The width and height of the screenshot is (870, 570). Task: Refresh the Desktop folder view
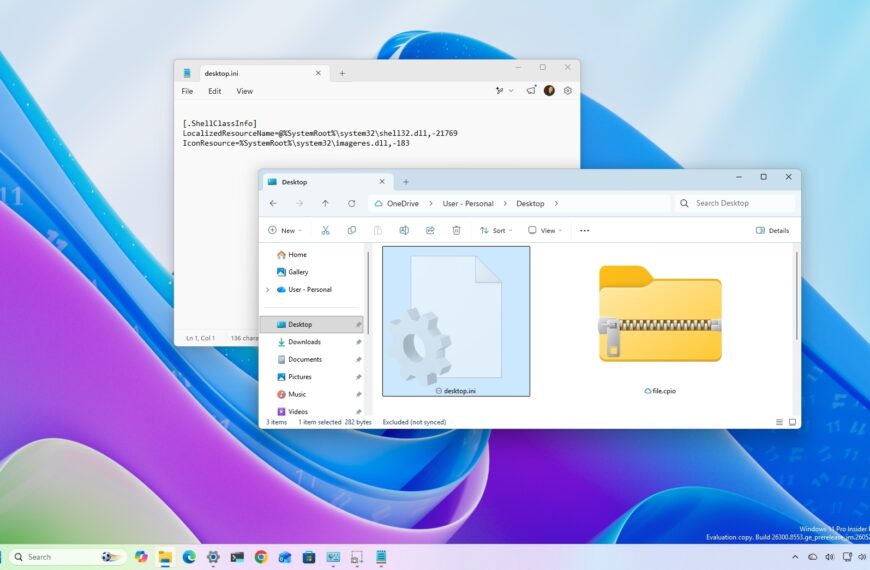coord(351,204)
